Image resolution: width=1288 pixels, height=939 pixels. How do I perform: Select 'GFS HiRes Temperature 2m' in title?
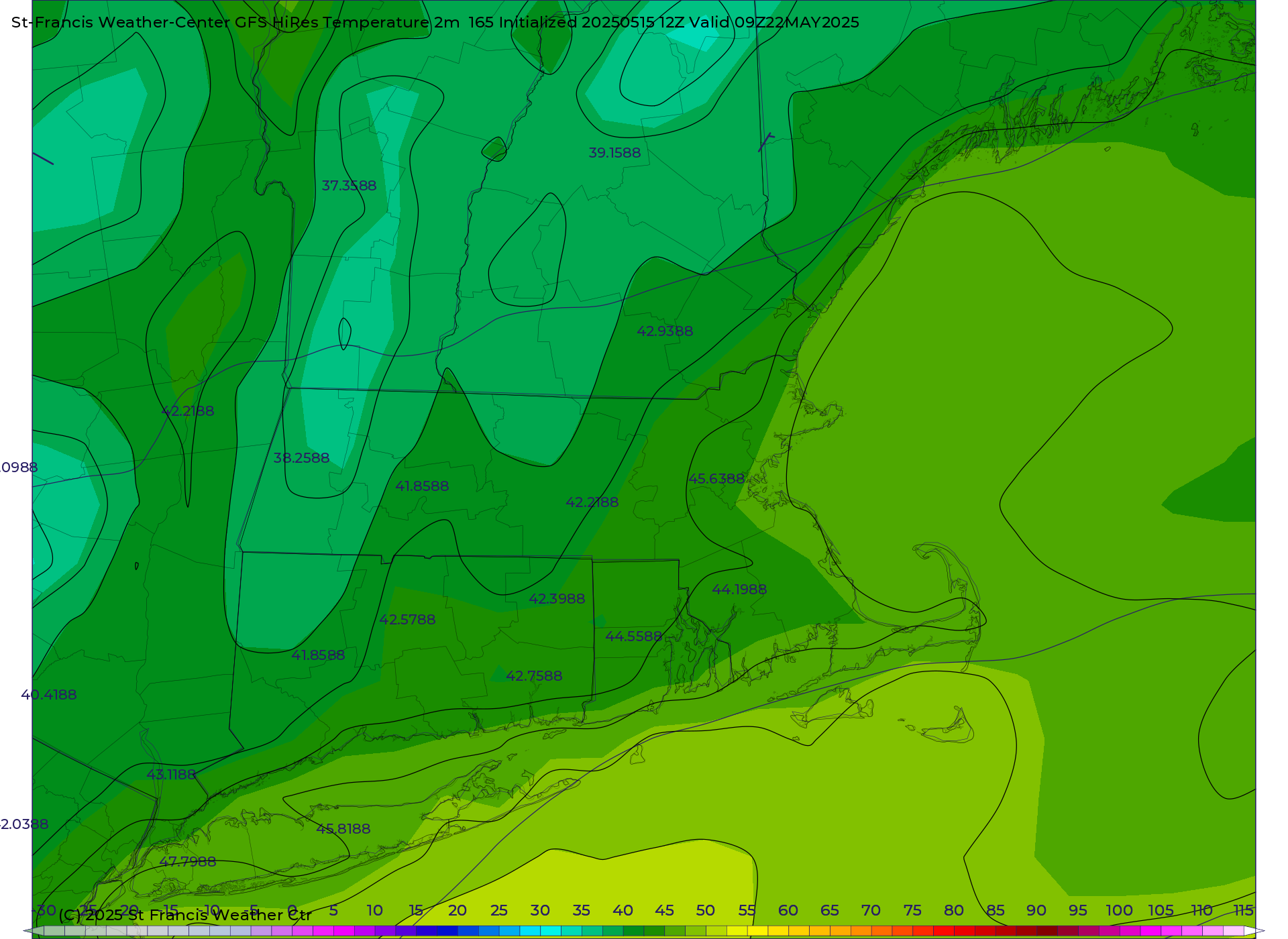coord(347,23)
